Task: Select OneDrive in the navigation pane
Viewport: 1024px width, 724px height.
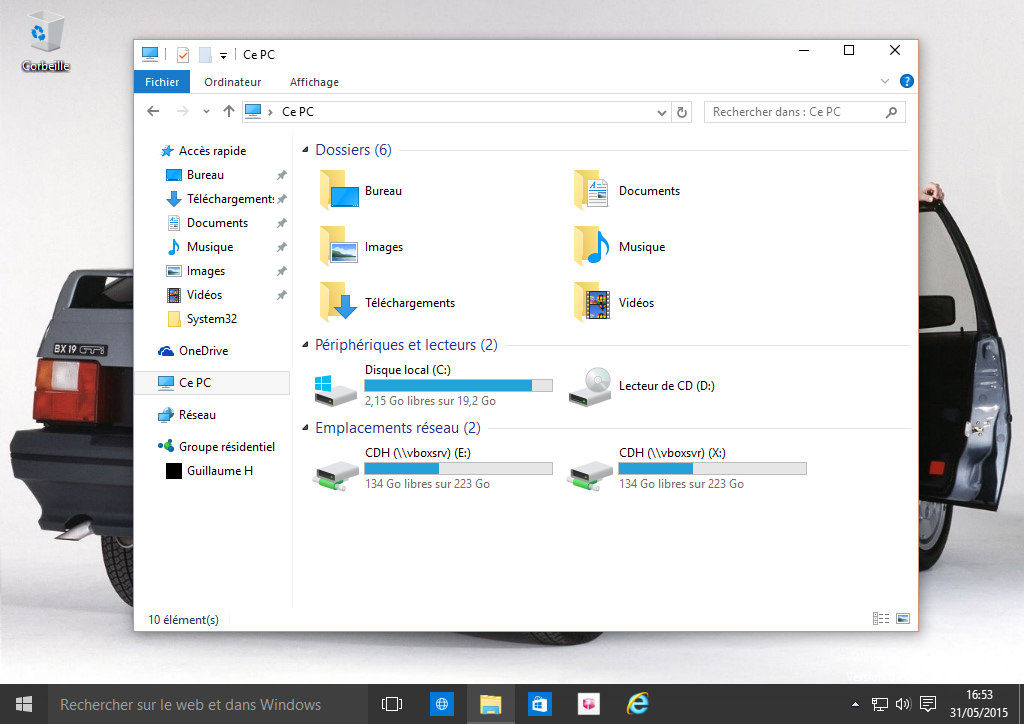Action: pyautogui.click(x=193, y=351)
